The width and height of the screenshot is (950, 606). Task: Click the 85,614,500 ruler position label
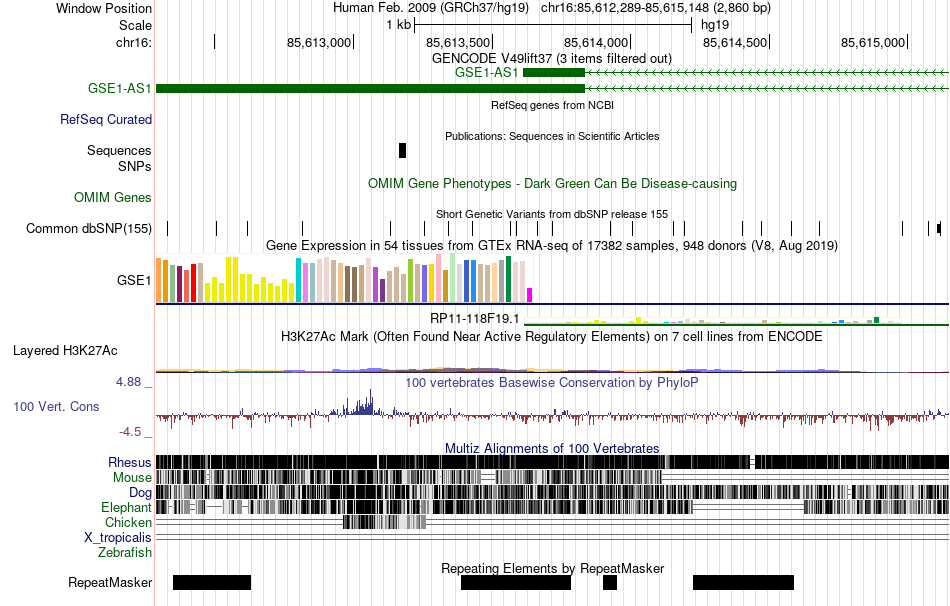tap(735, 42)
